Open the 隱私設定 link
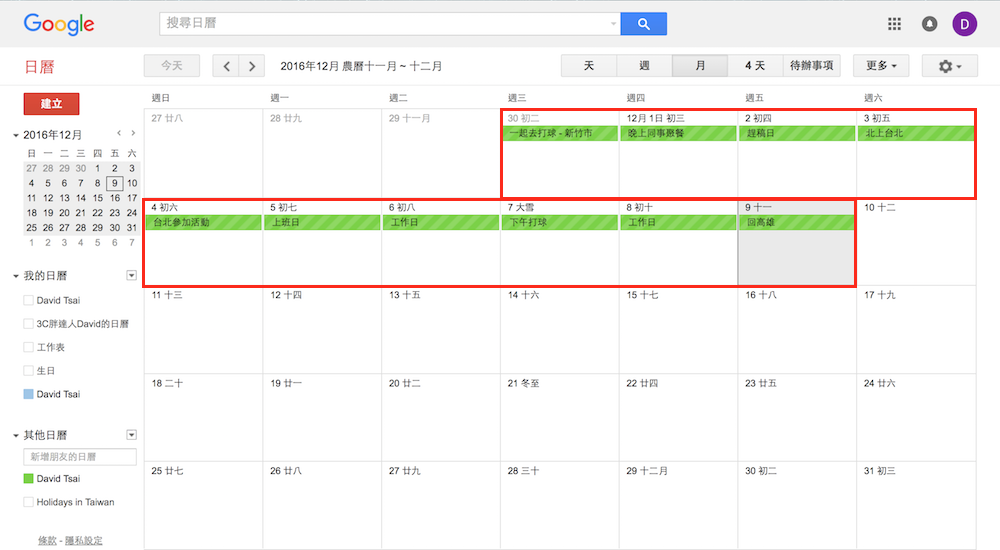Viewport: 1000px width, 550px height. [83, 541]
